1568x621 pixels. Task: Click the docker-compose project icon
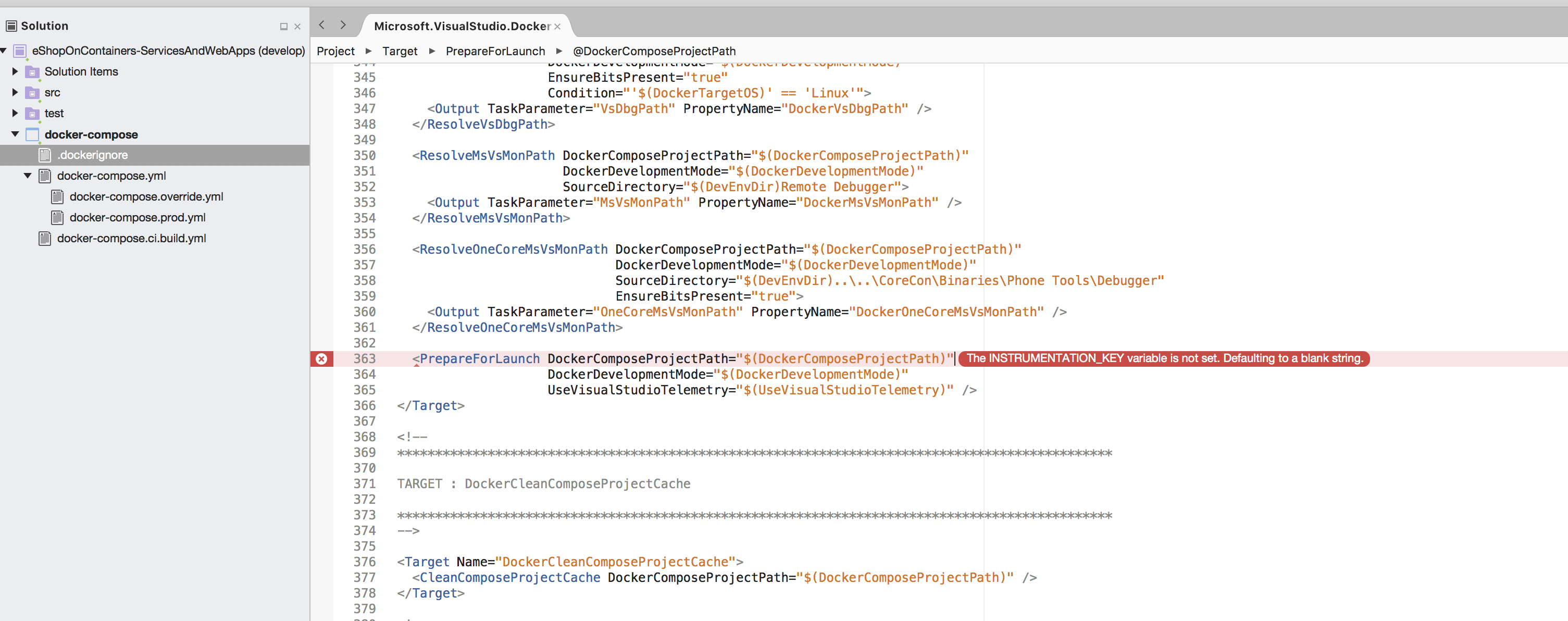tap(32, 134)
